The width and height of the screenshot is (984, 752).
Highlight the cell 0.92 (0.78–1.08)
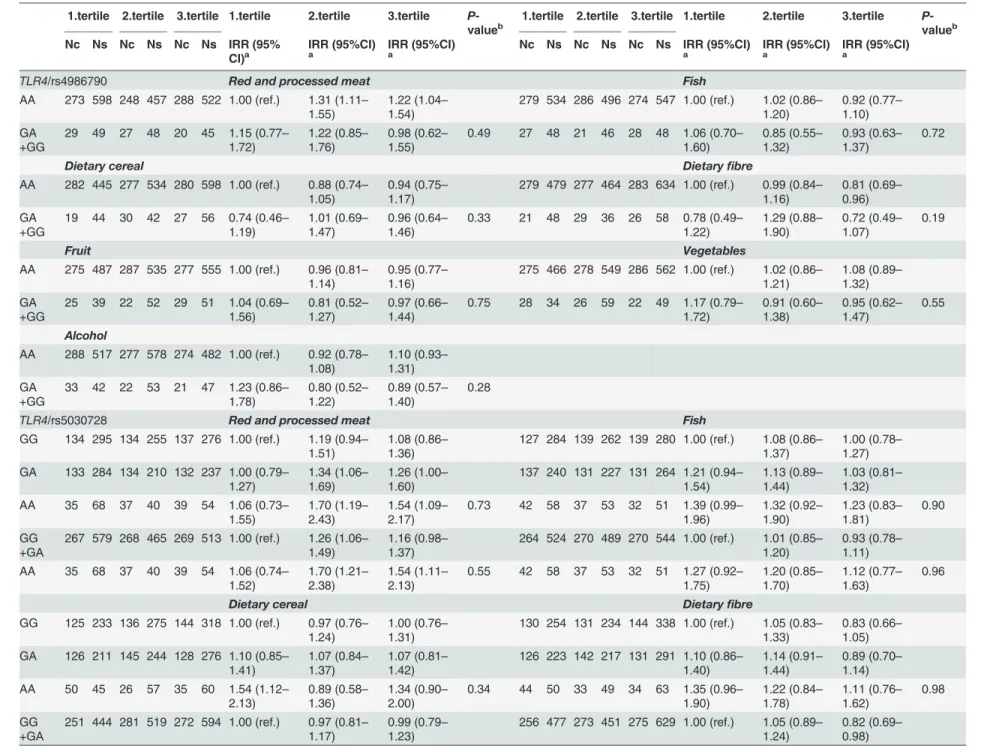pos(338,362)
